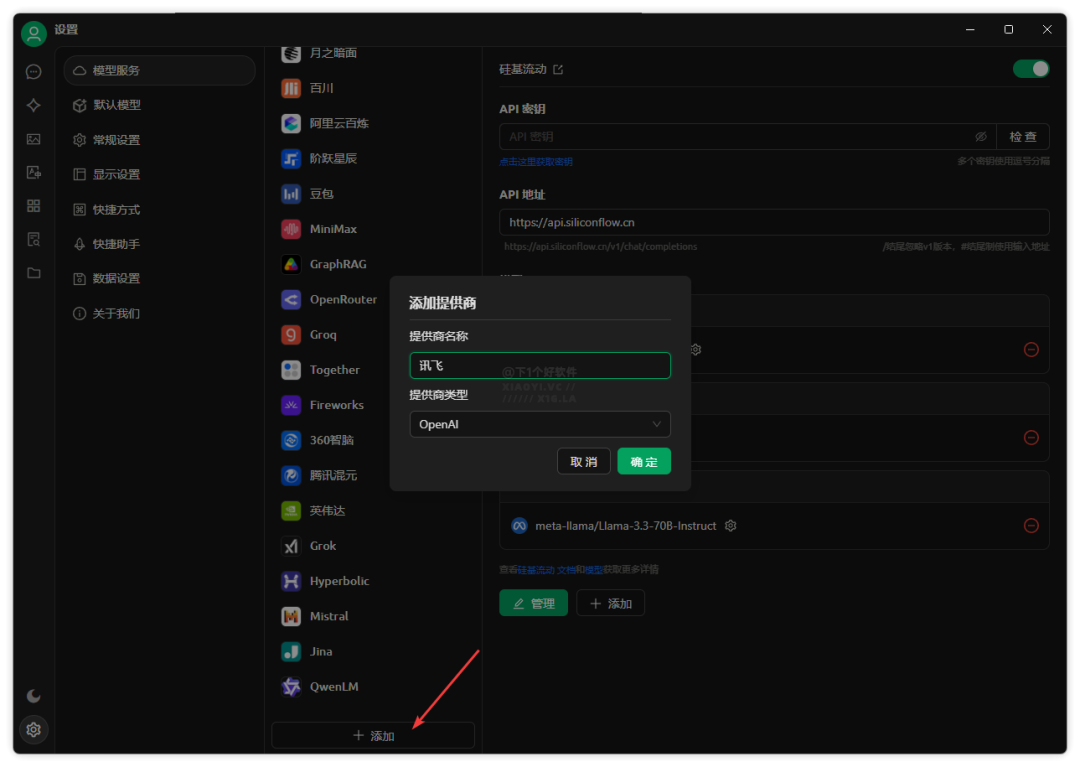Open 硅基流动 external link icon
Screen dimensions: 1080x767
(x=558, y=70)
